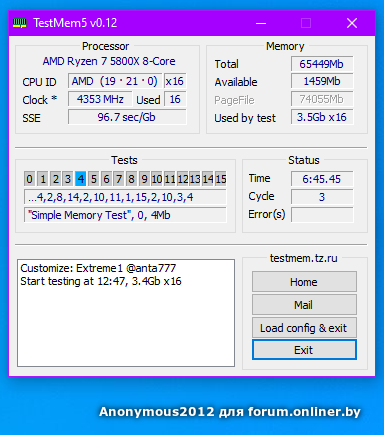Select test number 2 box
Viewport: 384px width, 435px height.
(55, 179)
